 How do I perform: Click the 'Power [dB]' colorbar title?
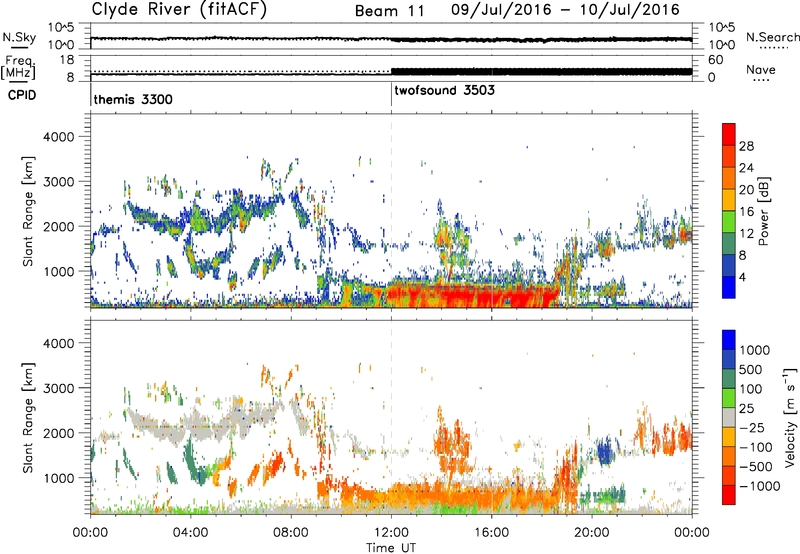tap(763, 211)
